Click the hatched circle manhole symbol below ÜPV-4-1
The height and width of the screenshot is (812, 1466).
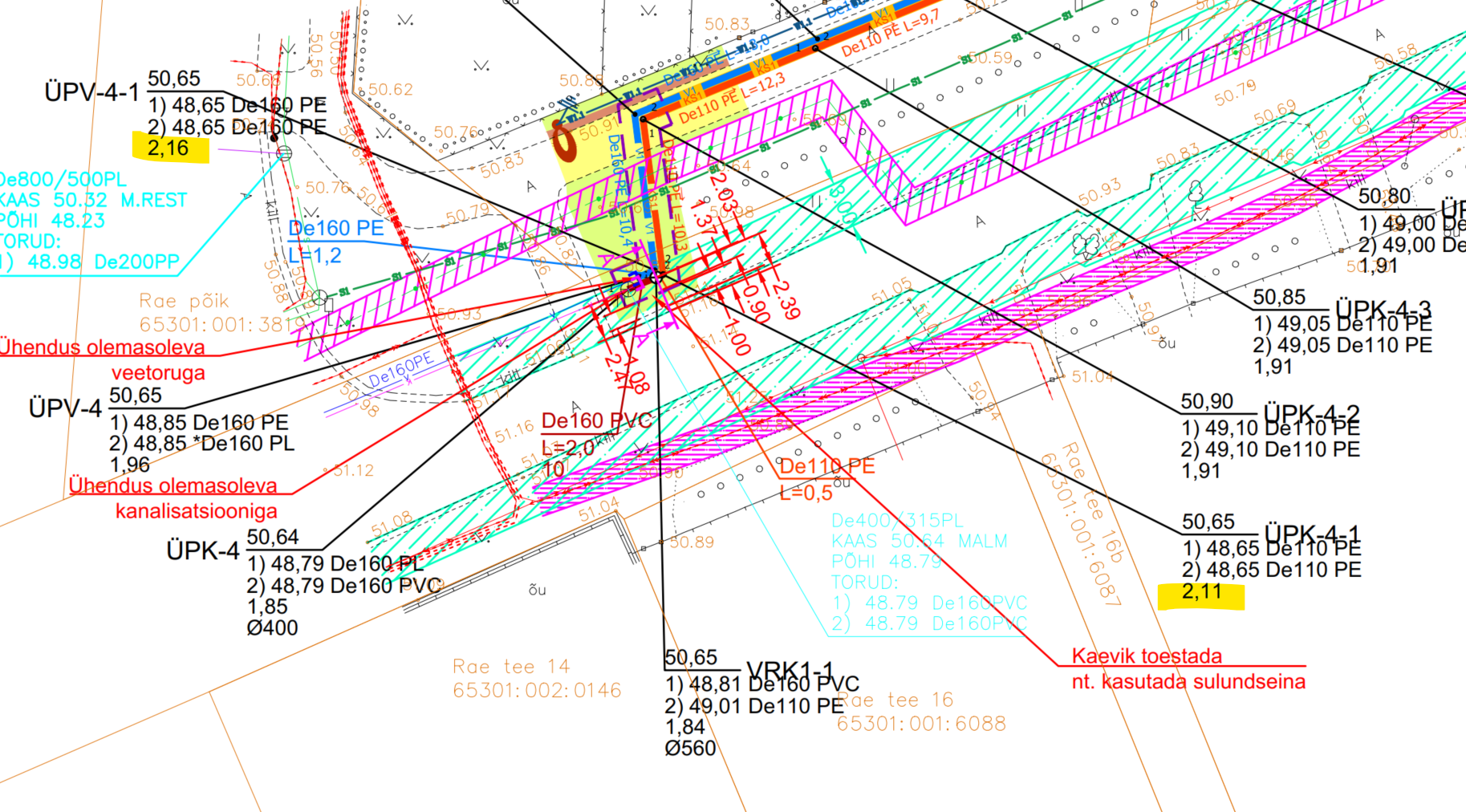[x=284, y=152]
